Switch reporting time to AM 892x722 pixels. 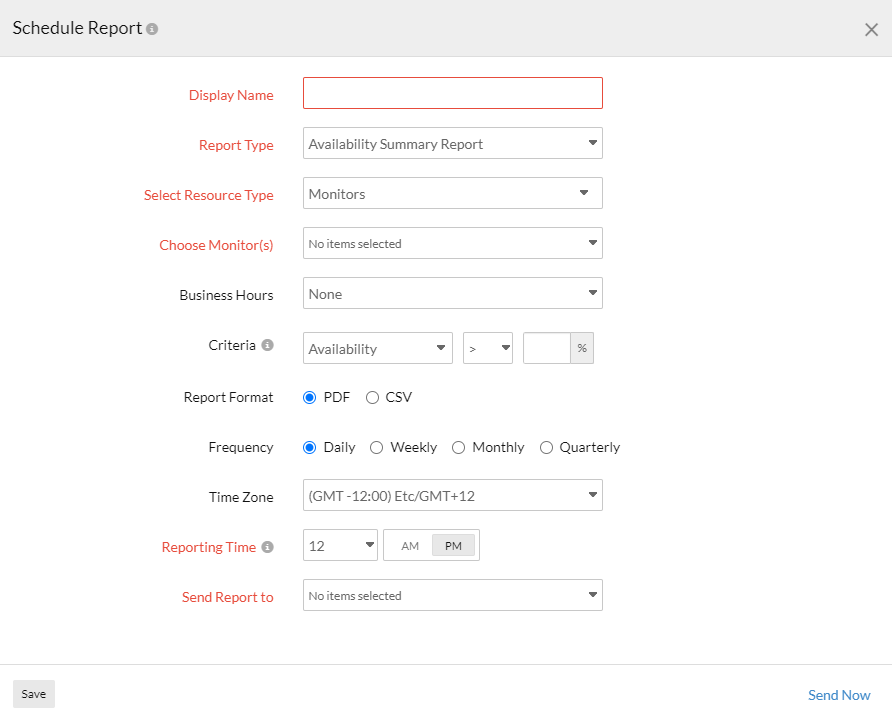409,546
